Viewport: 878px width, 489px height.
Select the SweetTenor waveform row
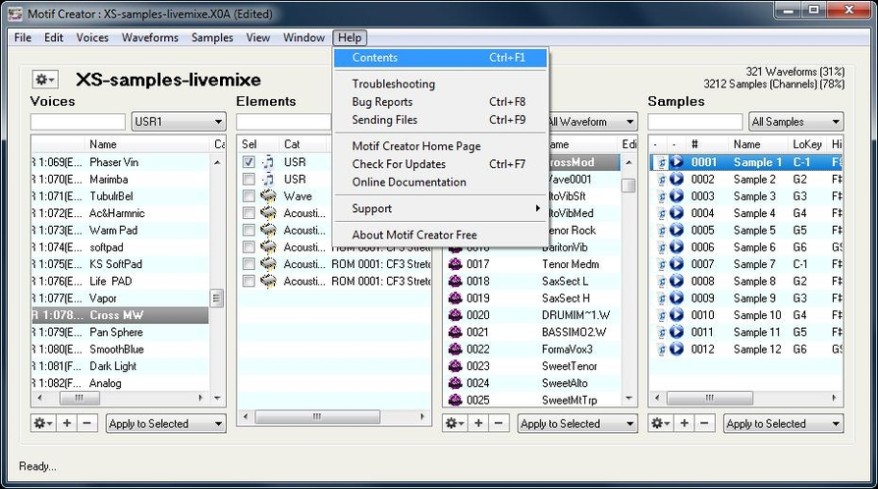(532, 366)
